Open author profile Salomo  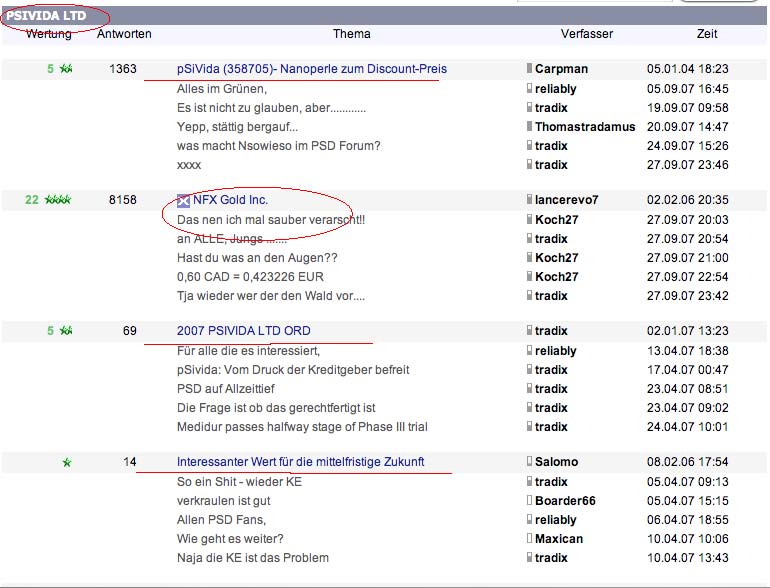556,462
